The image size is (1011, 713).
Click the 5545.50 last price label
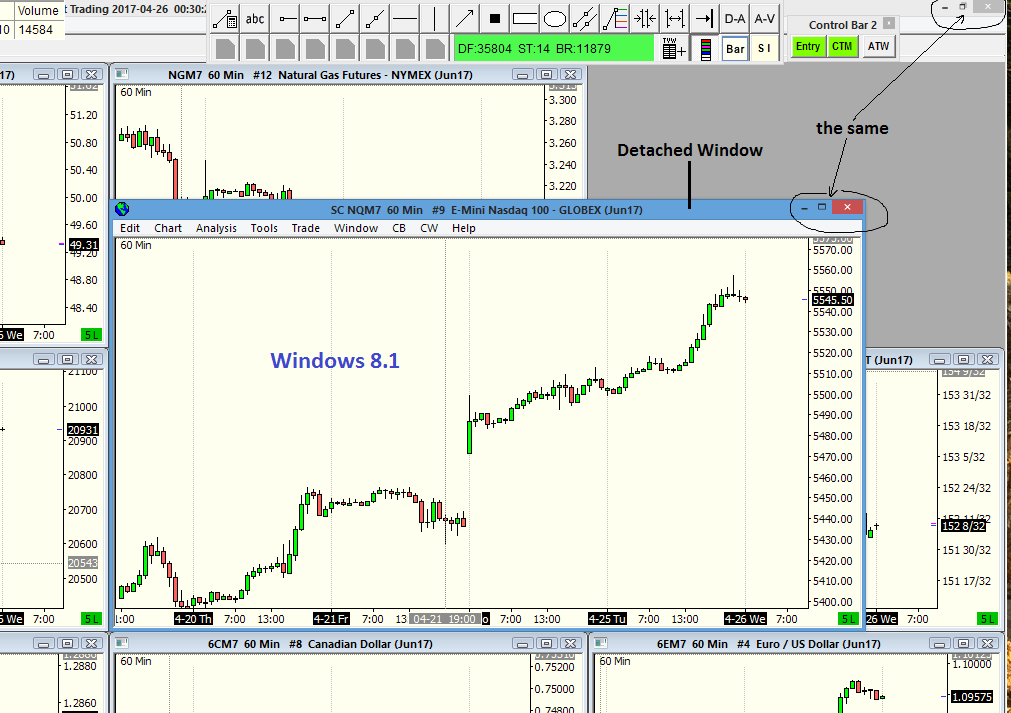click(832, 300)
